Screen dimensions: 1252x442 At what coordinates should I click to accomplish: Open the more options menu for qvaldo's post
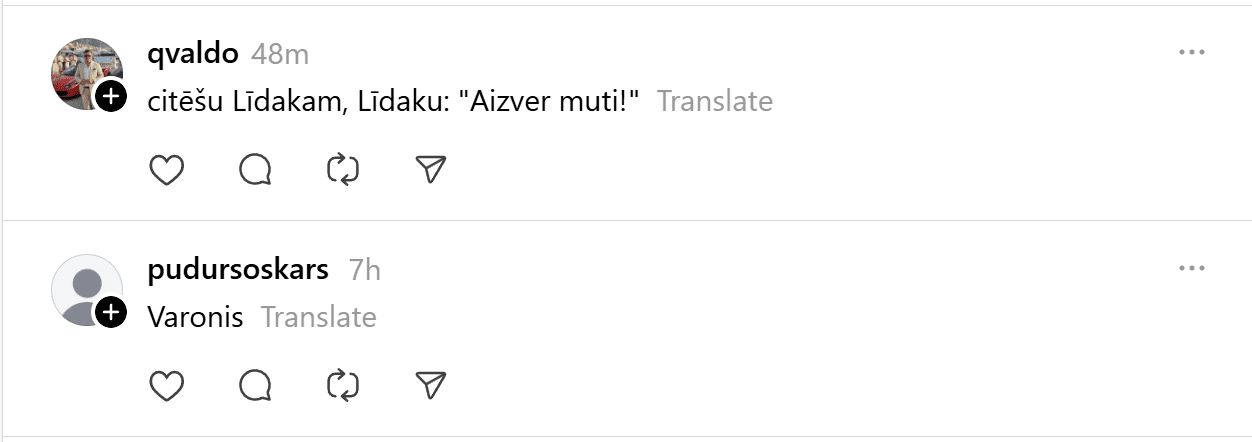(1191, 53)
